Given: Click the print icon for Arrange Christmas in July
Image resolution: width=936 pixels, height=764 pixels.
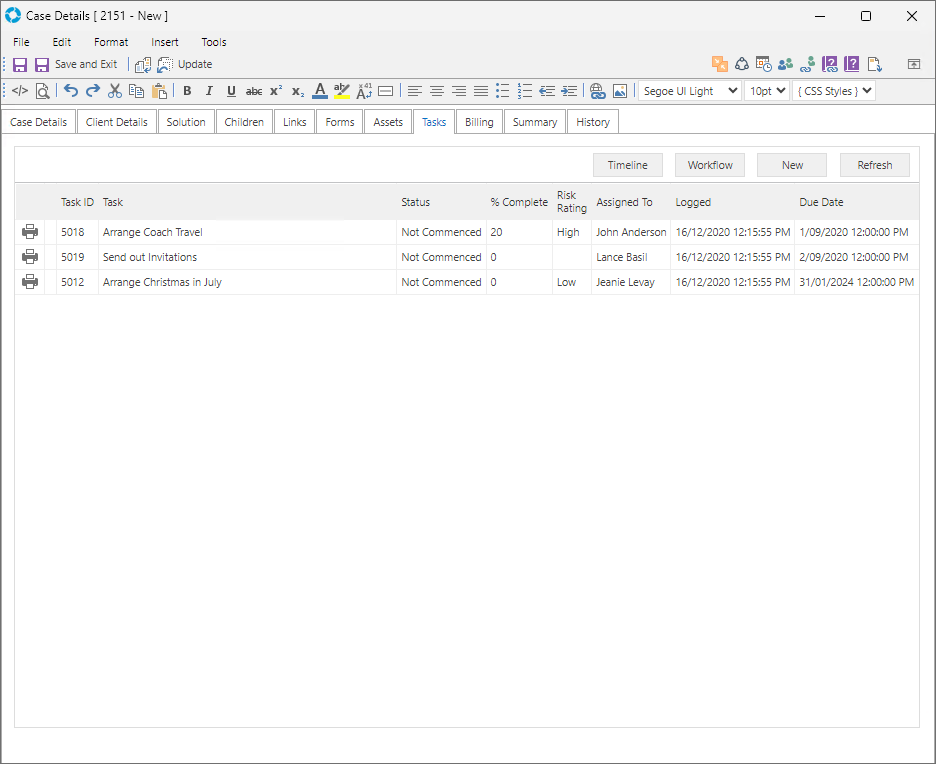Looking at the screenshot, I should (x=30, y=282).
